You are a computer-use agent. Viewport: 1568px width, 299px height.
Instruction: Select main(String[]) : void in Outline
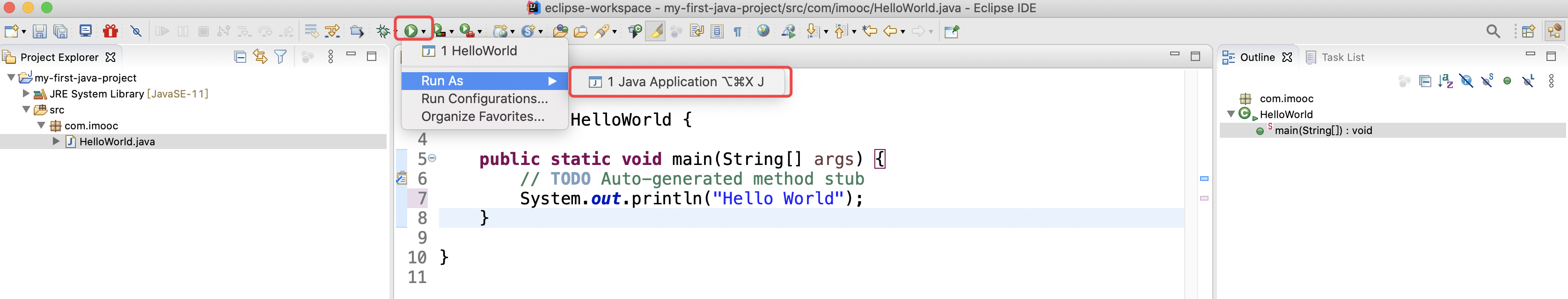pyautogui.click(x=1392, y=130)
